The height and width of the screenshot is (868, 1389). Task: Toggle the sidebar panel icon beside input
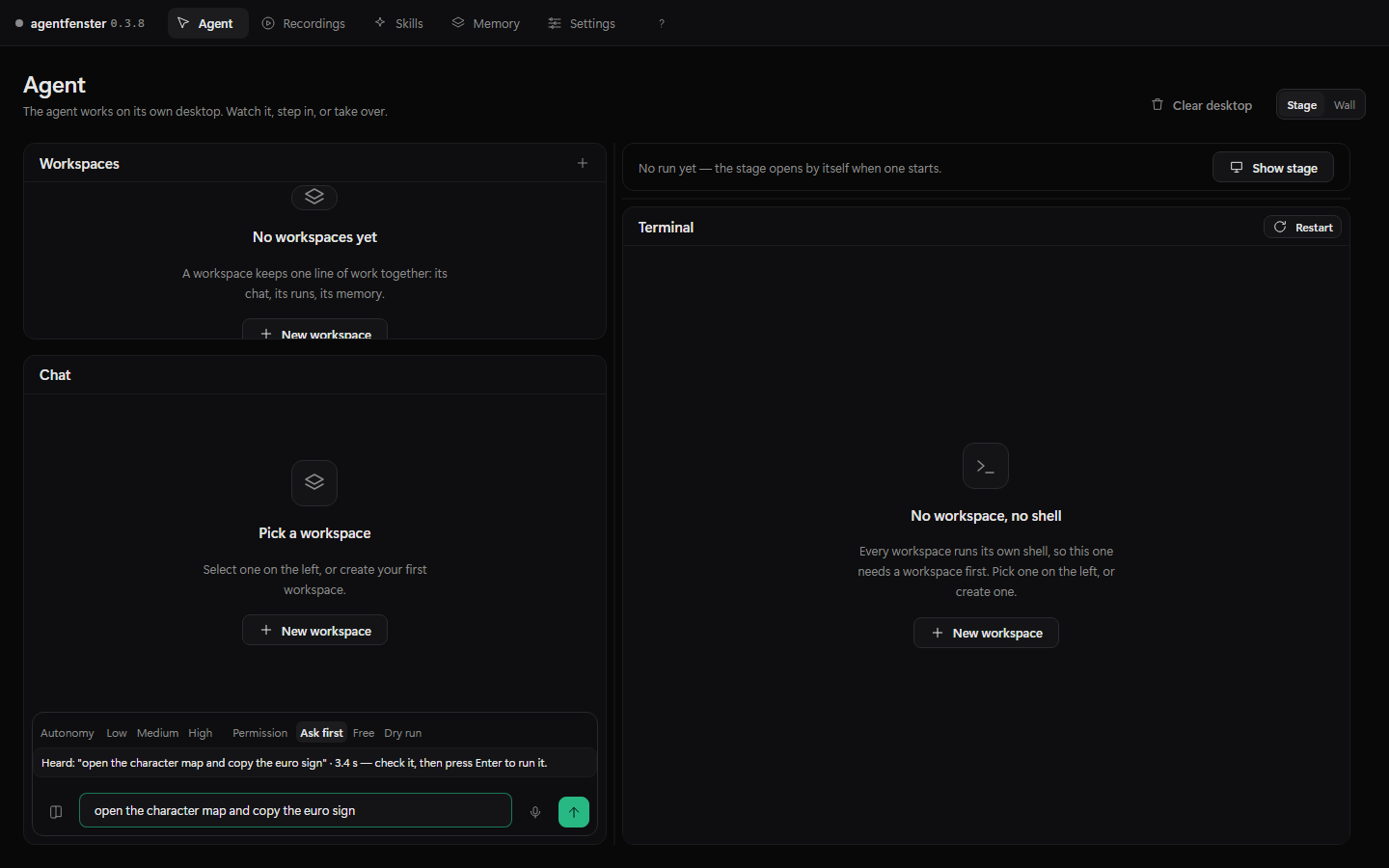(56, 812)
